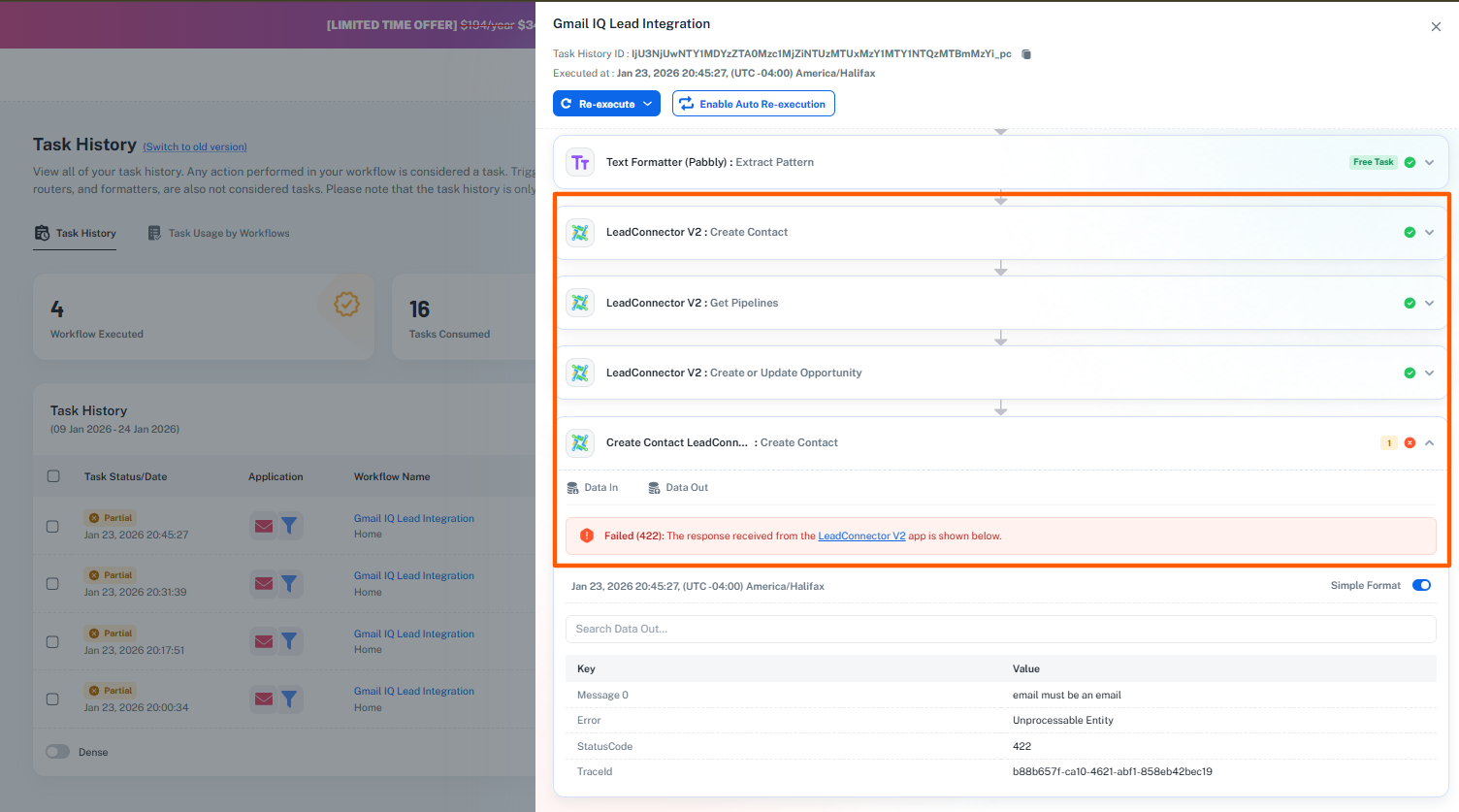This screenshot has height=812, width=1459.
Task: Open the LeadConnector V2 link in error message
Action: pyautogui.click(x=861, y=536)
